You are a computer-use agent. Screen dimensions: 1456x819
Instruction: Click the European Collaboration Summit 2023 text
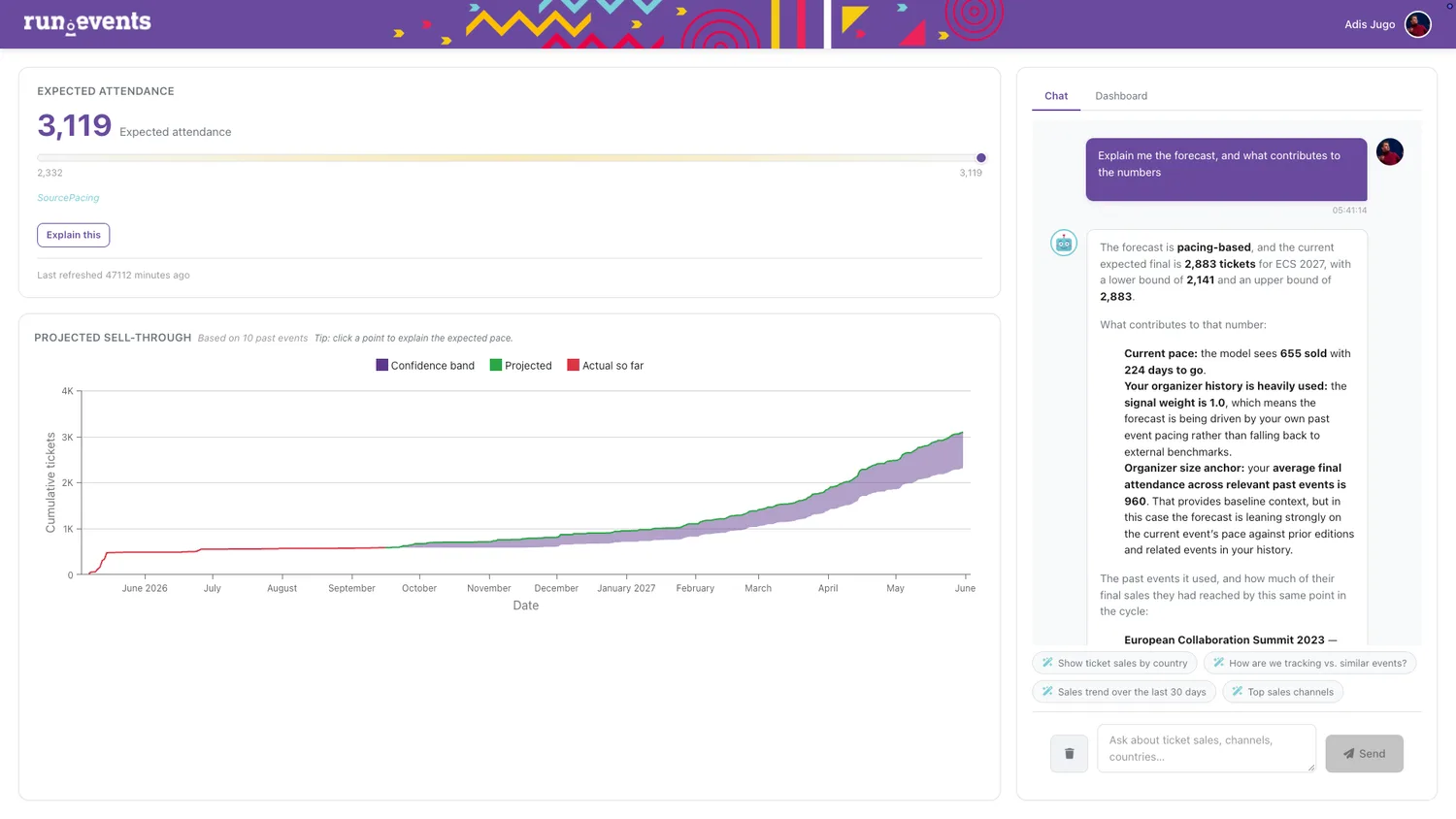click(1224, 640)
